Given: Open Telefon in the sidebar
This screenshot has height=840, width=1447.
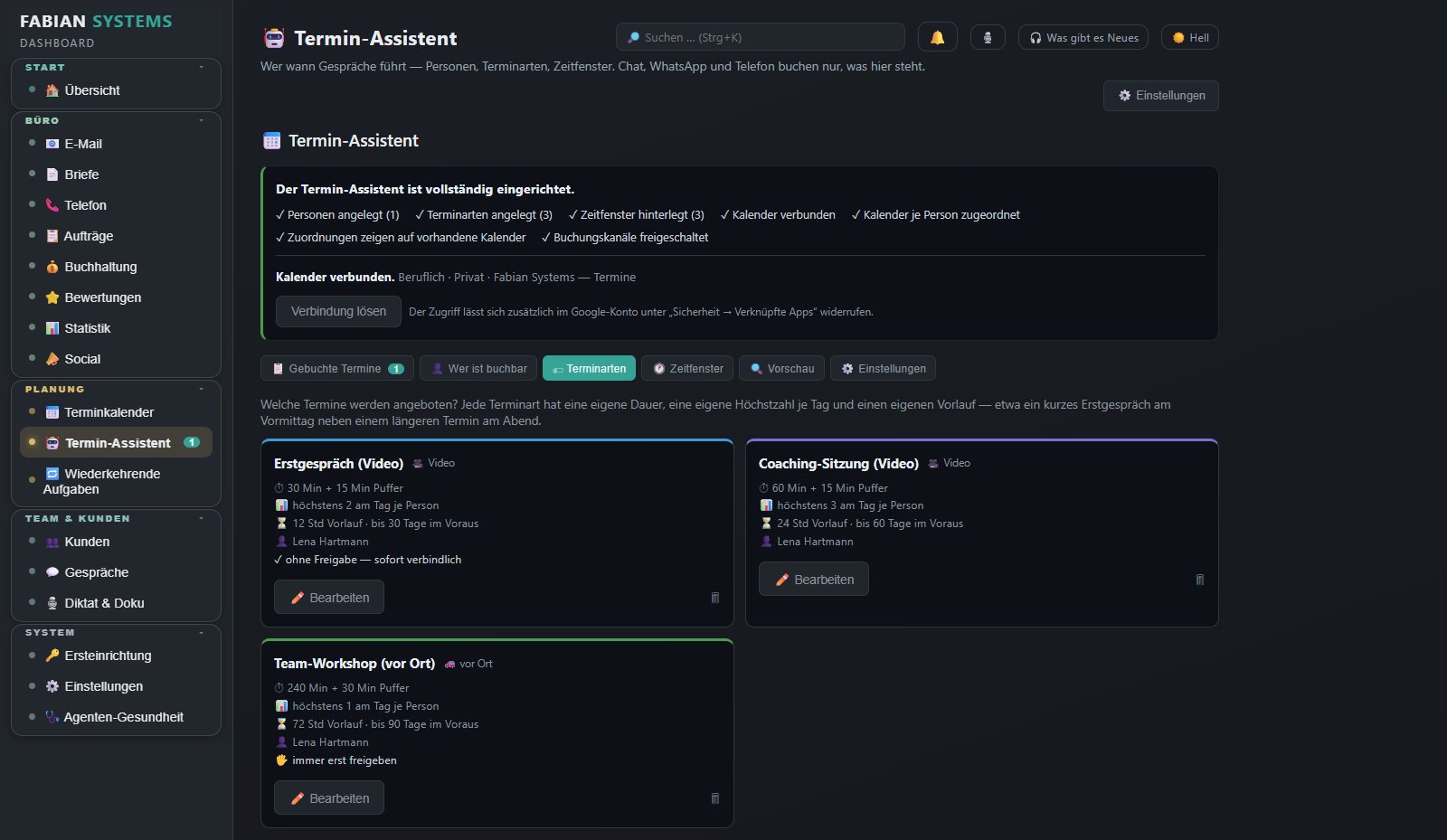Looking at the screenshot, I should point(116,205).
